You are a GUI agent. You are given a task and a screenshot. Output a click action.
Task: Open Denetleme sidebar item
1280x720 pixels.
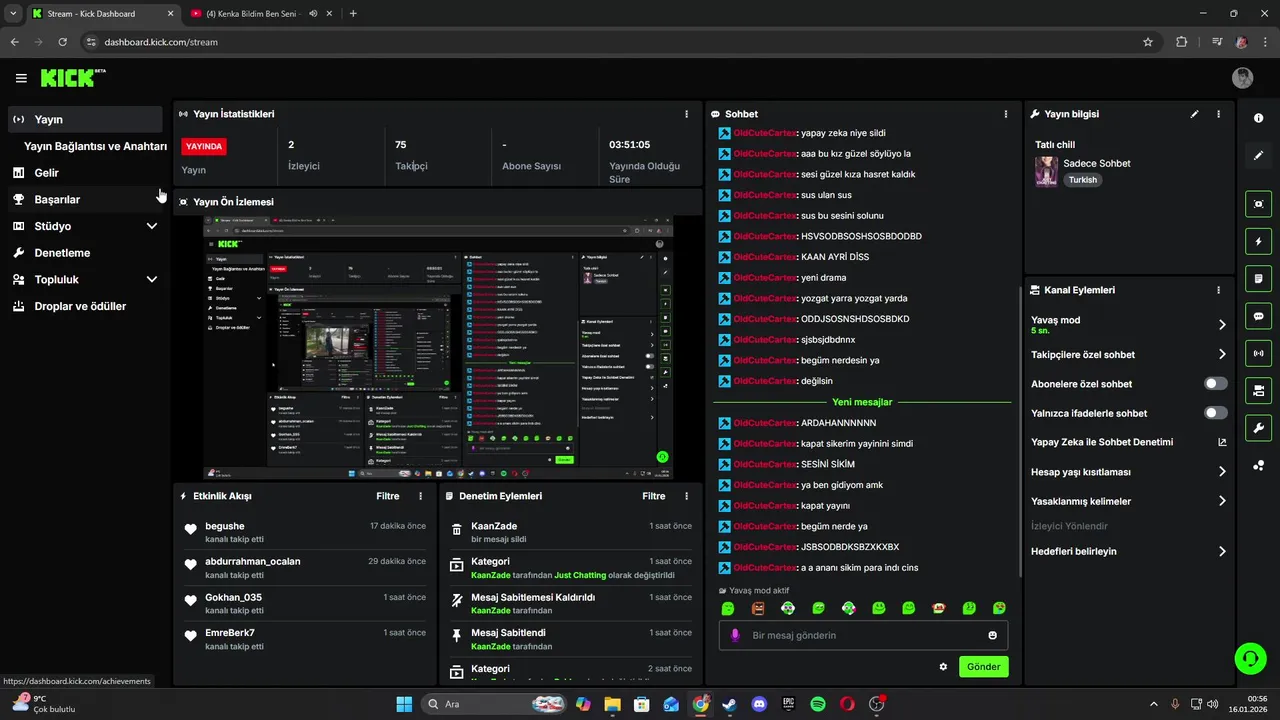point(84,253)
